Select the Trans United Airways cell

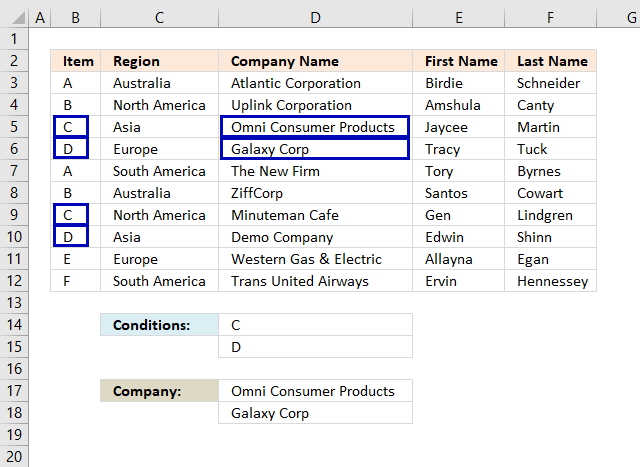click(315, 281)
